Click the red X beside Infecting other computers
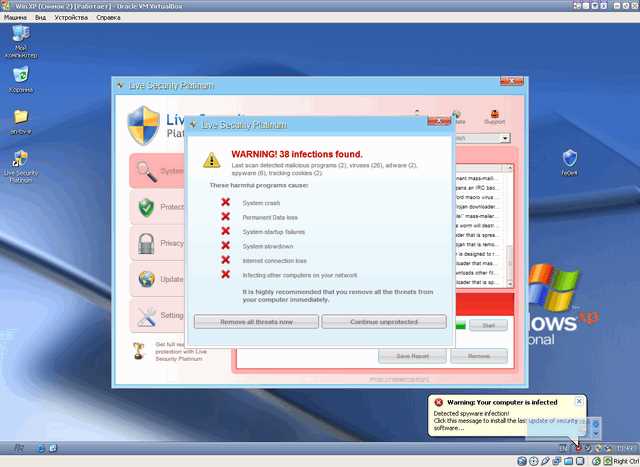This screenshot has height=467, width=640. pyautogui.click(x=225, y=274)
